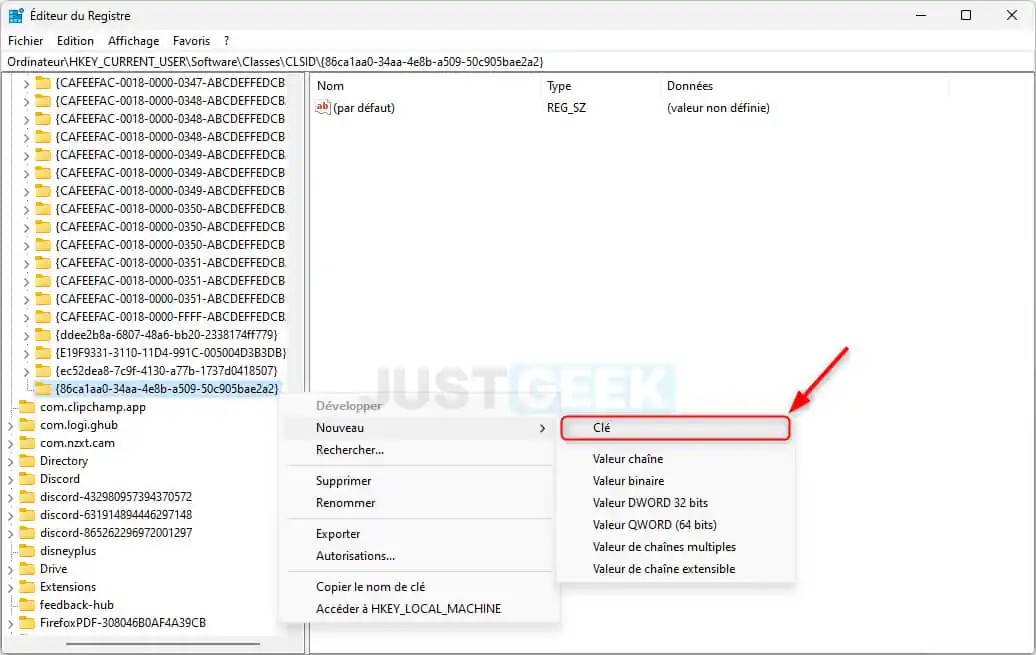Expand the {ec52dea8-7c9f-4130 key
Image resolution: width=1036 pixels, height=655 pixels.
pos(26,371)
